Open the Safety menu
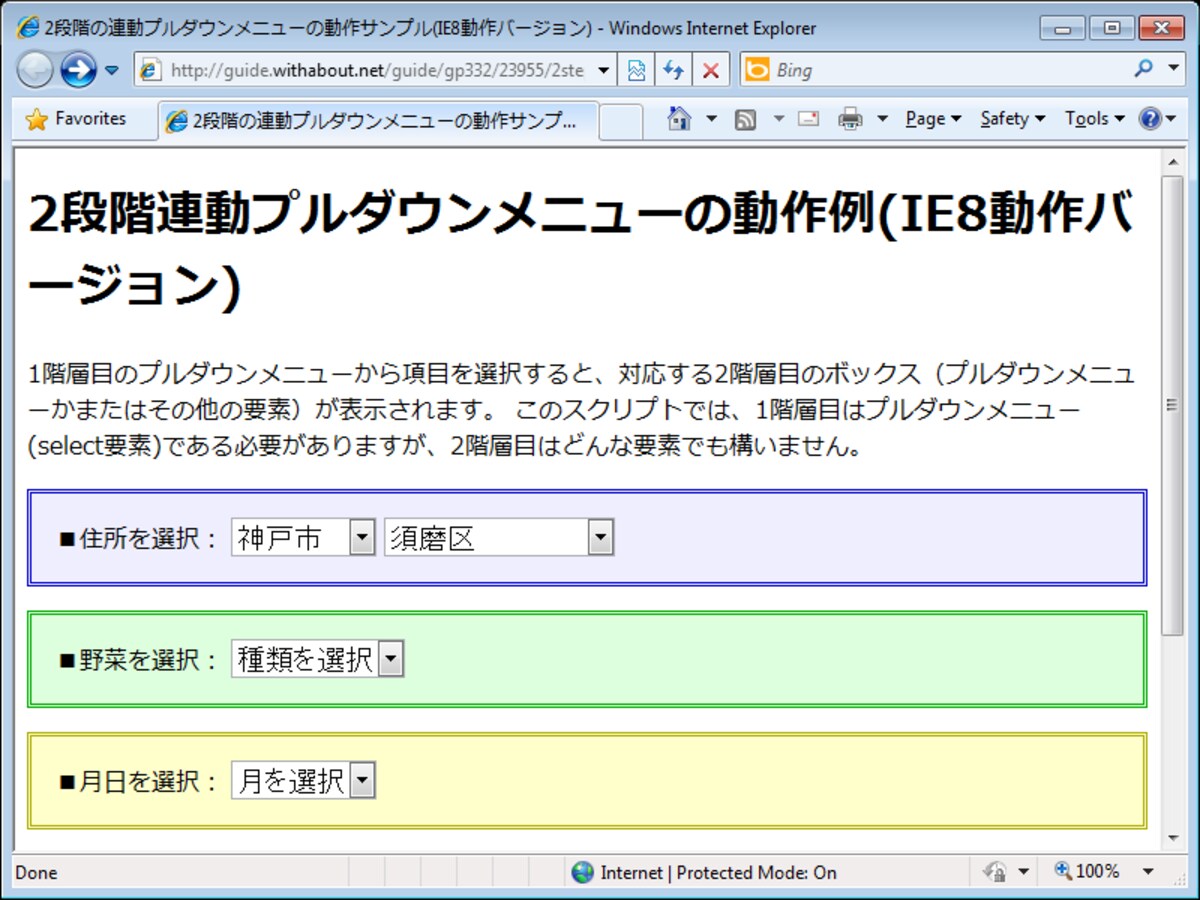1200x900 pixels. (1012, 119)
